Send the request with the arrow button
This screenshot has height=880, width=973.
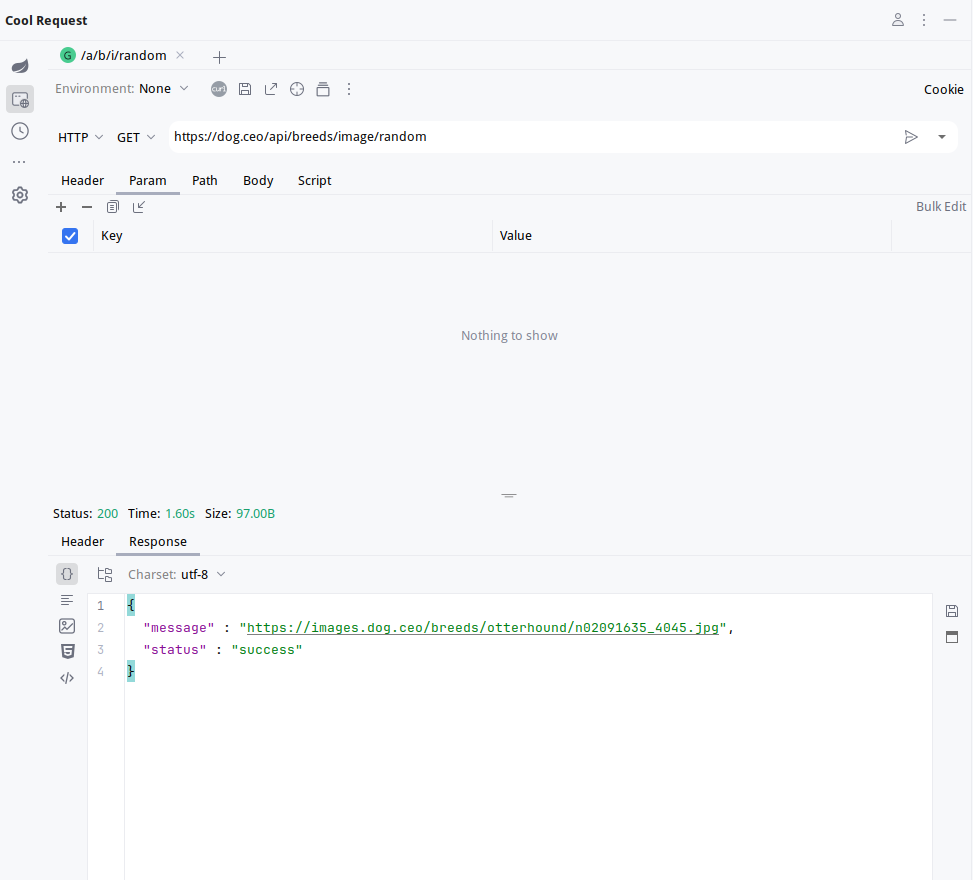pos(911,137)
